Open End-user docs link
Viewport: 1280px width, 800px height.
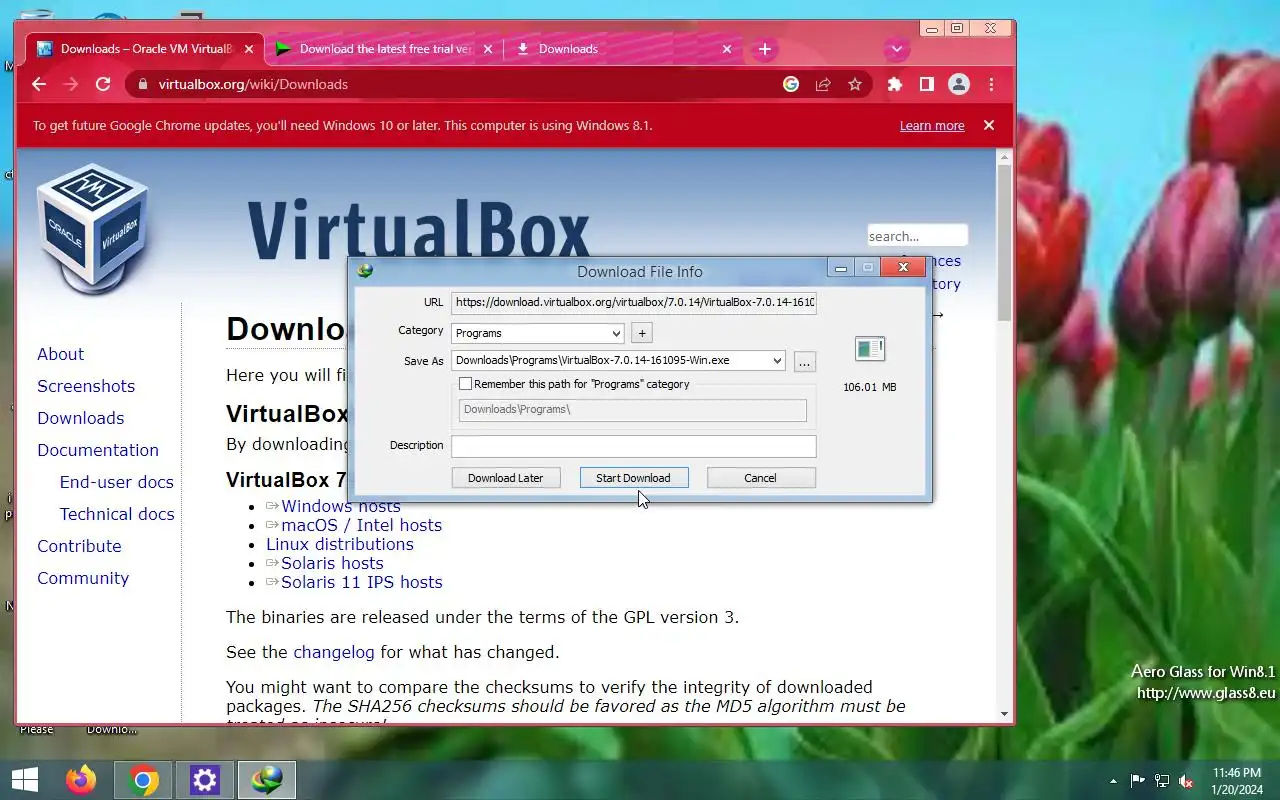(x=117, y=482)
